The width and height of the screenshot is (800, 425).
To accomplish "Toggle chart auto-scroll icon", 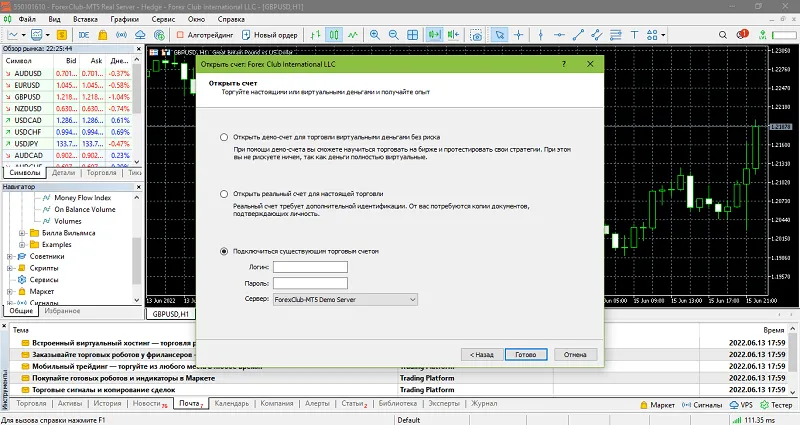I will click(x=434, y=35).
